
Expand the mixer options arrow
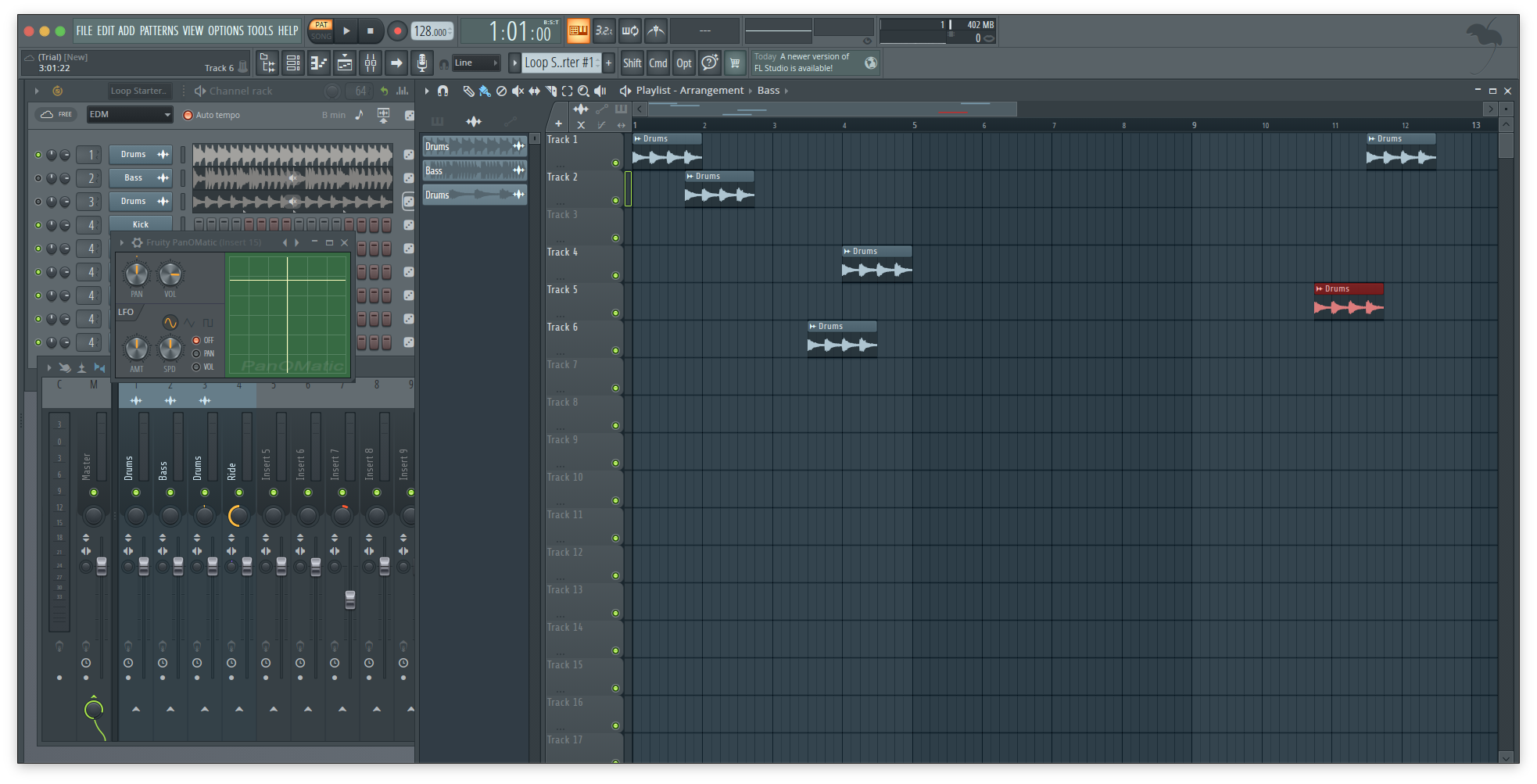[x=49, y=367]
